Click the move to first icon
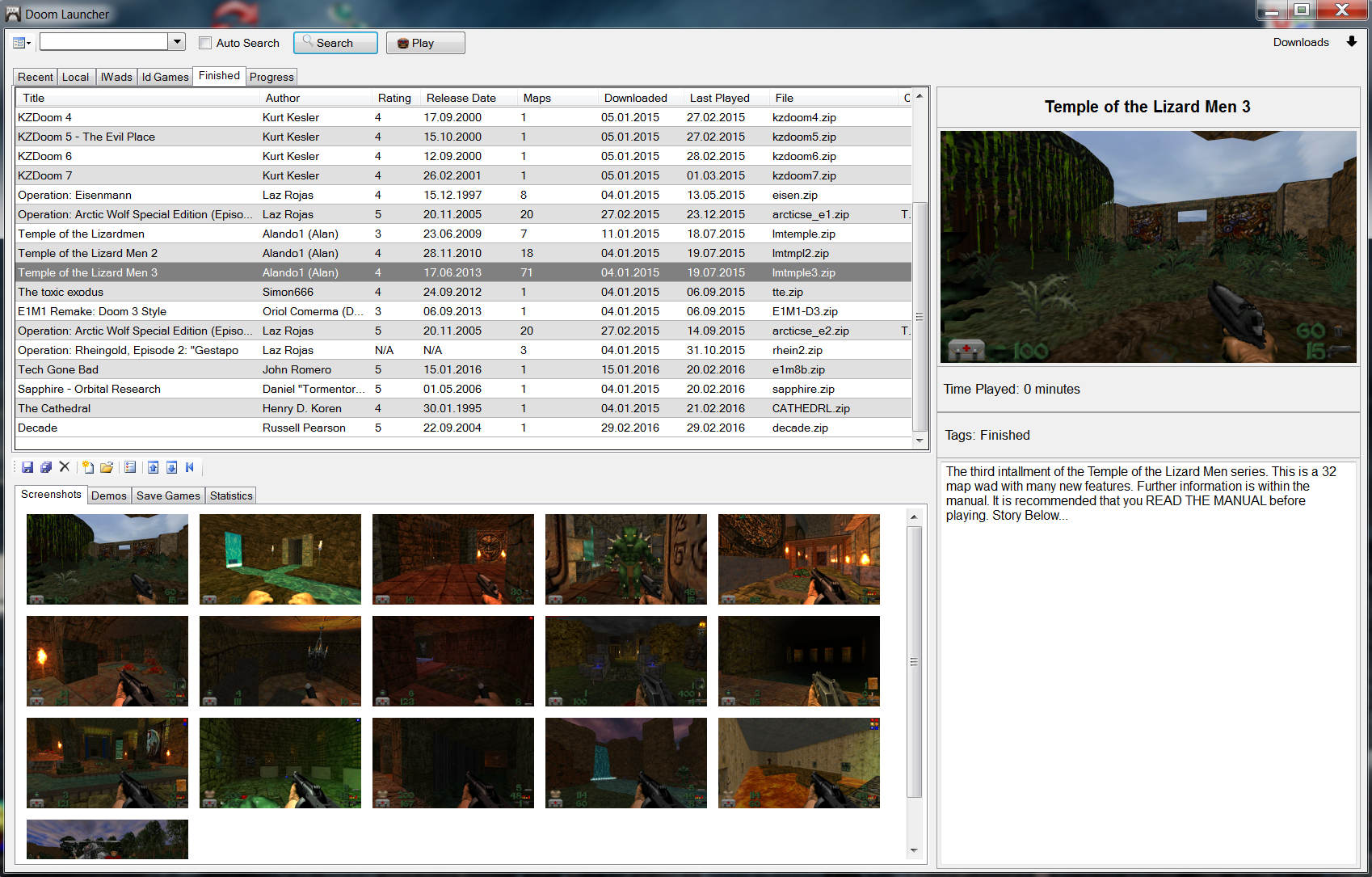Viewport: 1372px width, 877px height. point(190,467)
